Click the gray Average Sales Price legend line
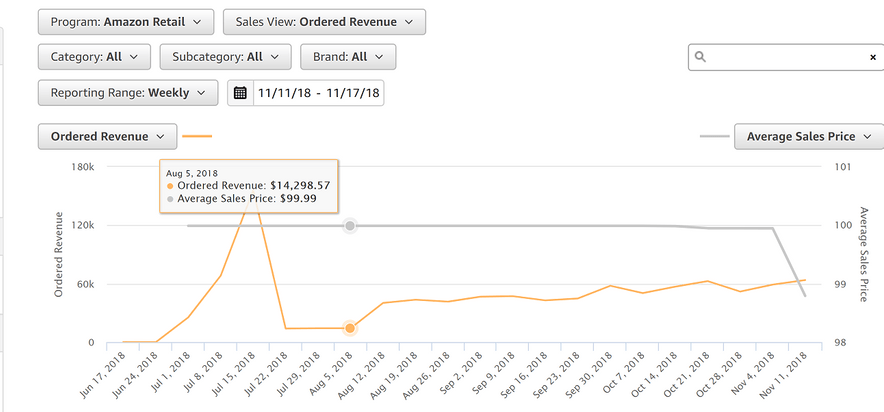The height and width of the screenshot is (412, 884). point(713,136)
